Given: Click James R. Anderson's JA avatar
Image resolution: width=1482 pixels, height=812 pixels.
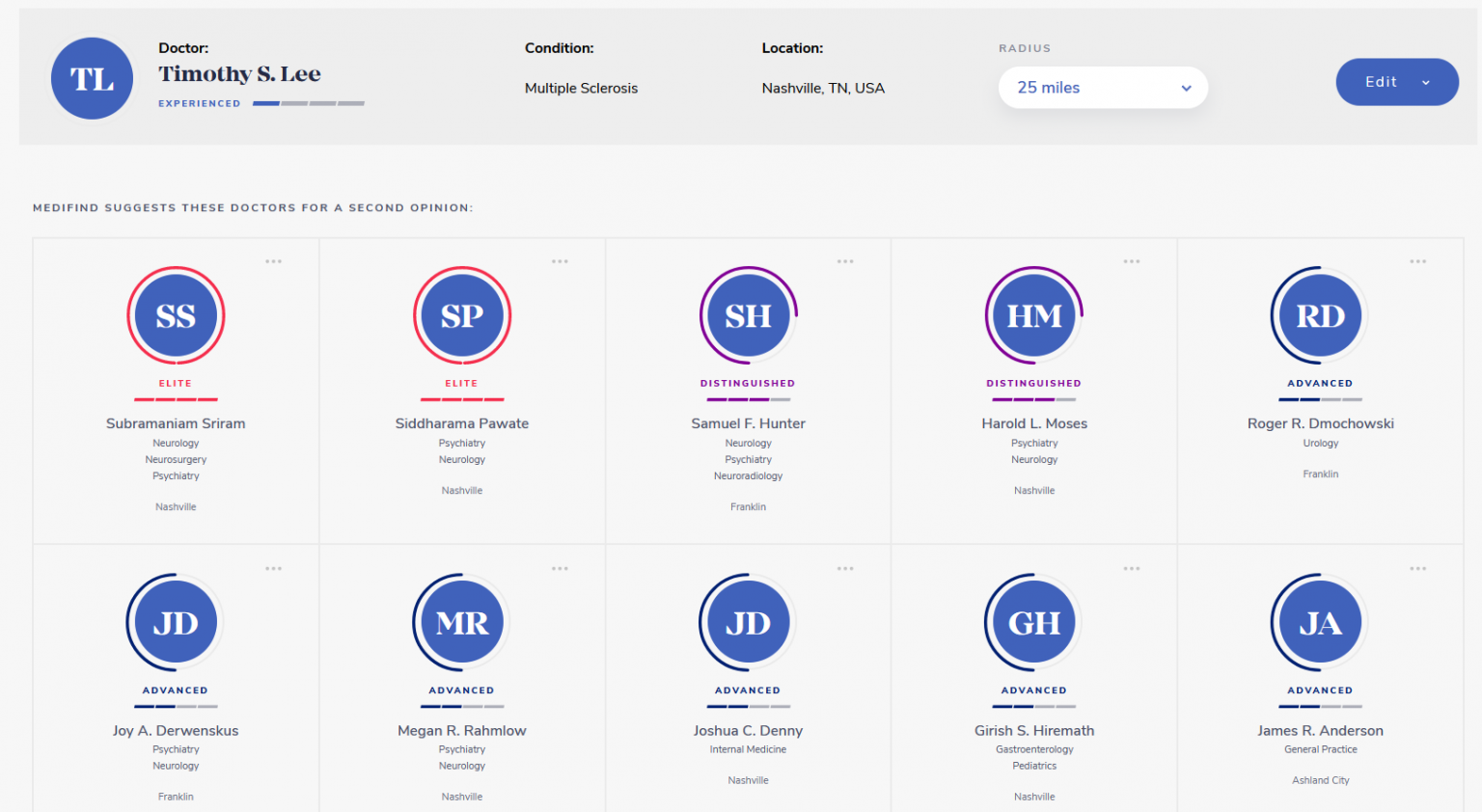Looking at the screenshot, I should coord(1320,623).
